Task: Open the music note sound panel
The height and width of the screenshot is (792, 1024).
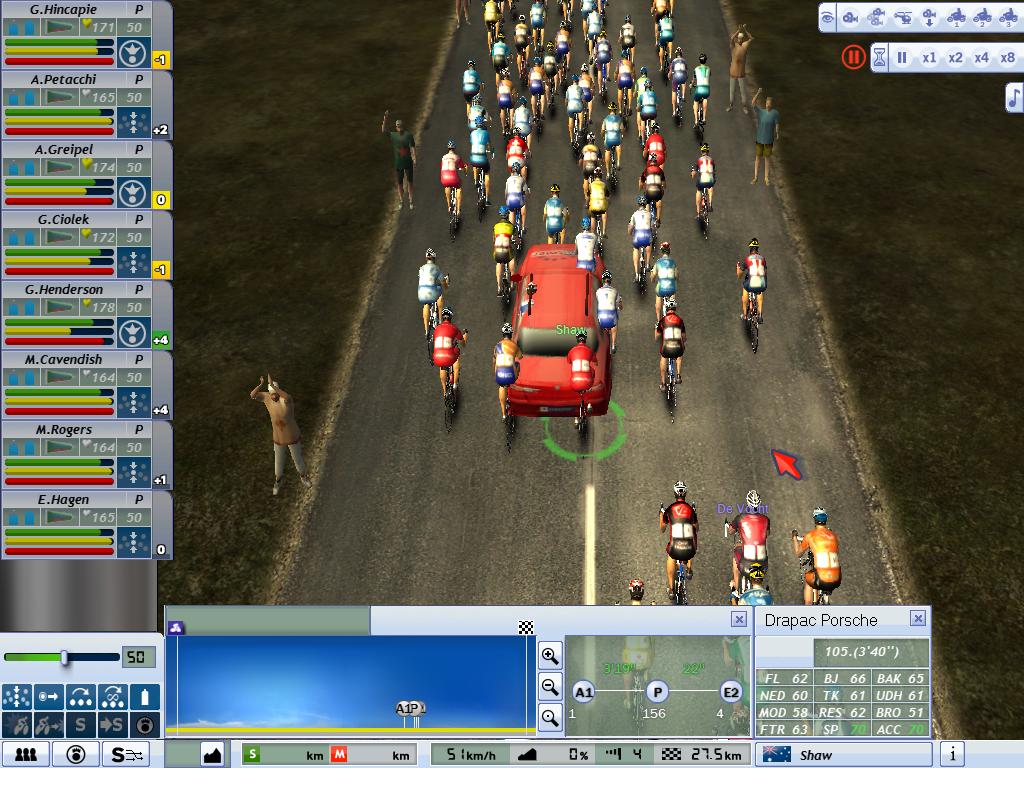Action: (x=1013, y=97)
